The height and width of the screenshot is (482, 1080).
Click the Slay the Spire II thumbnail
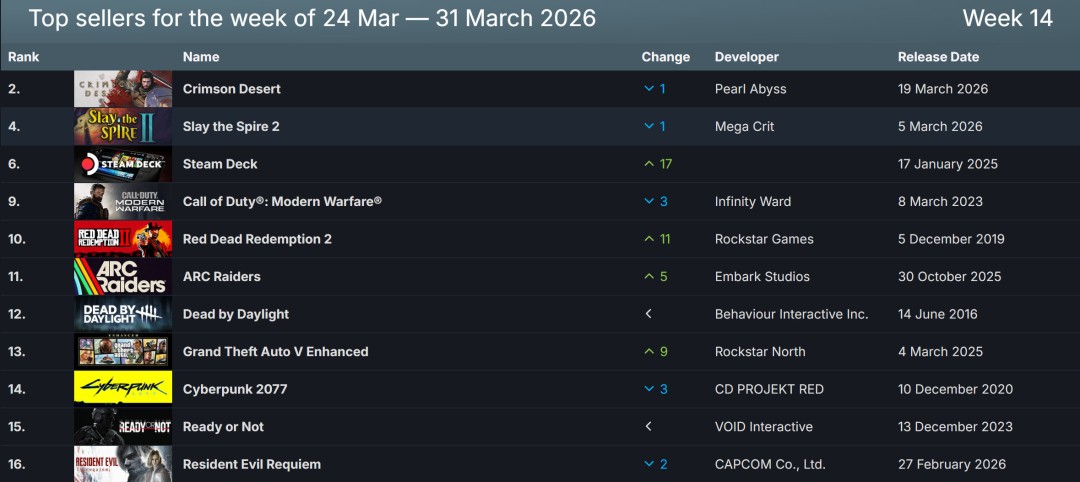coord(123,127)
